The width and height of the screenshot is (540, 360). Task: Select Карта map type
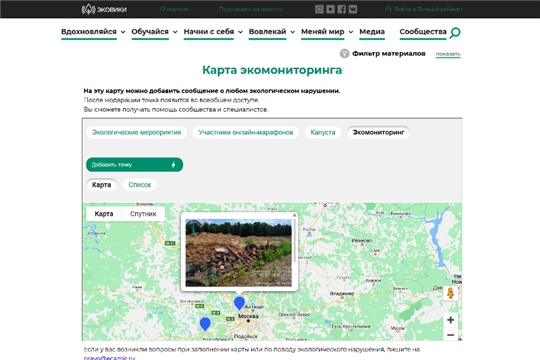(104, 214)
